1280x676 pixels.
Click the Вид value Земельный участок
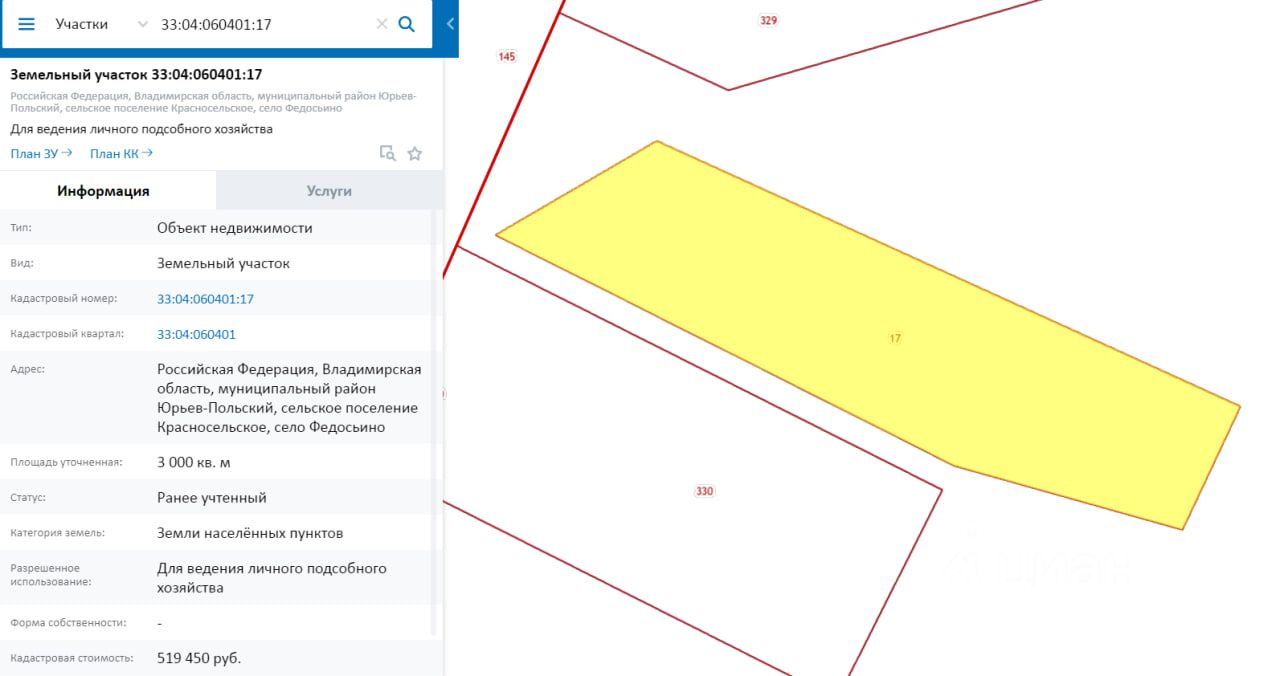coord(223,263)
